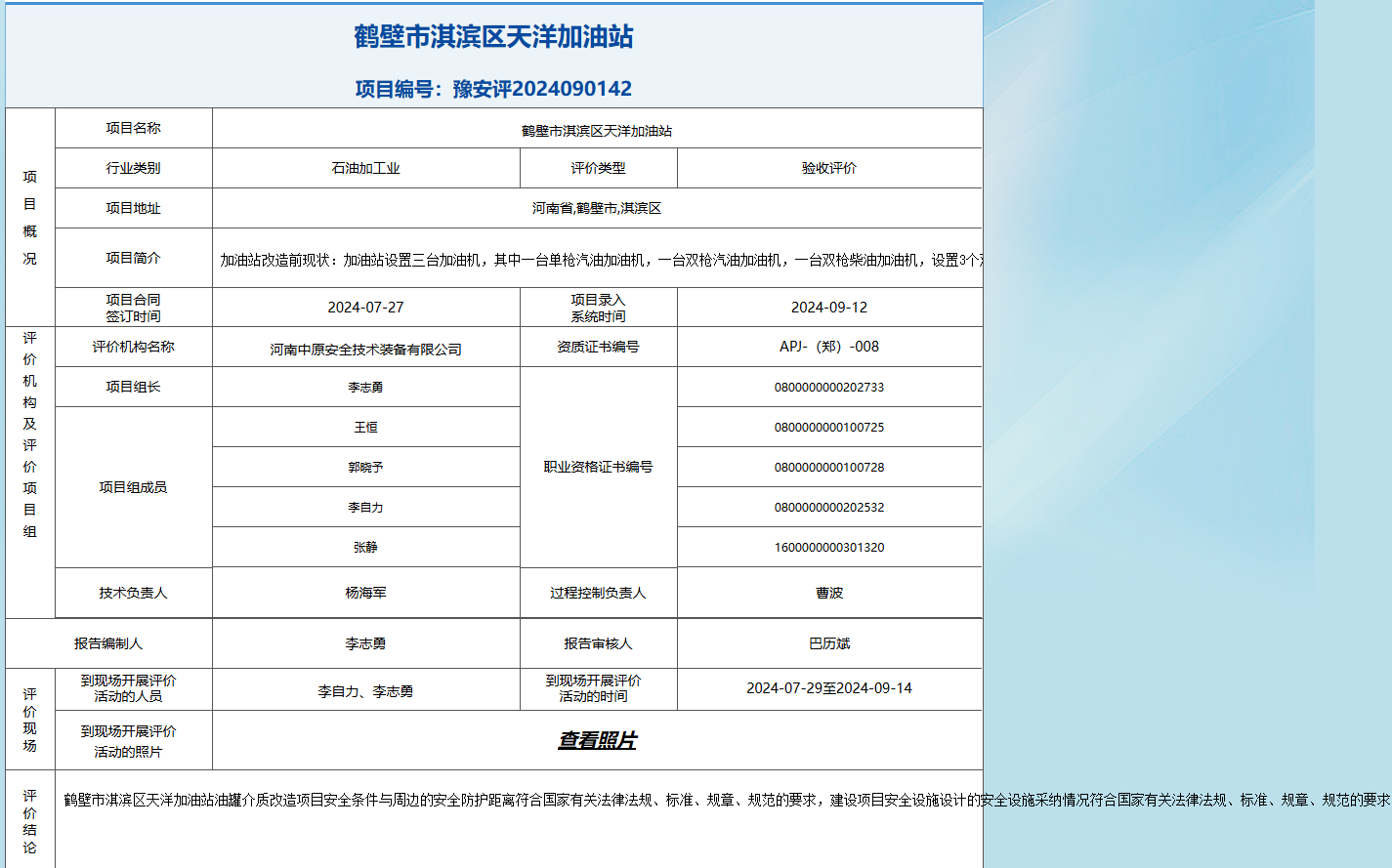The image size is (1392, 868).
Task: Select certificate number 1600000000301320
Action: tap(829, 548)
